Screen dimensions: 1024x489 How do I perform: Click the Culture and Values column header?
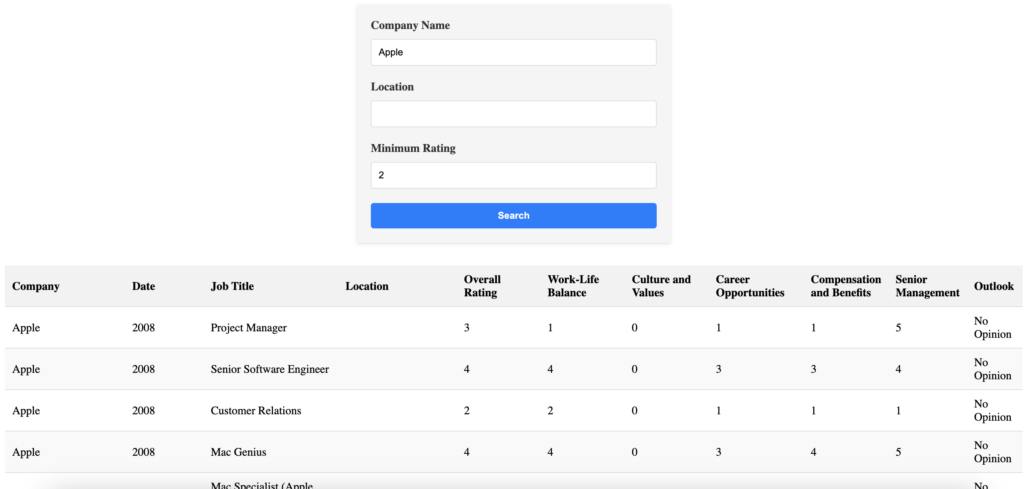tap(661, 286)
